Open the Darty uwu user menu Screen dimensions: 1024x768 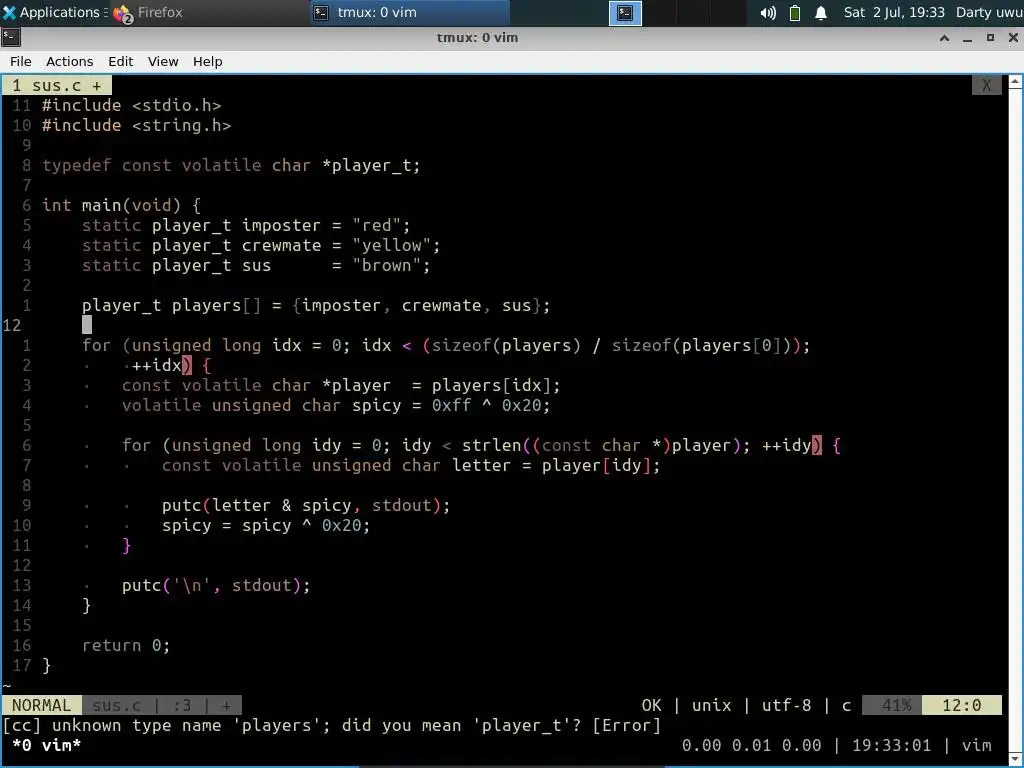pyautogui.click(x=989, y=12)
